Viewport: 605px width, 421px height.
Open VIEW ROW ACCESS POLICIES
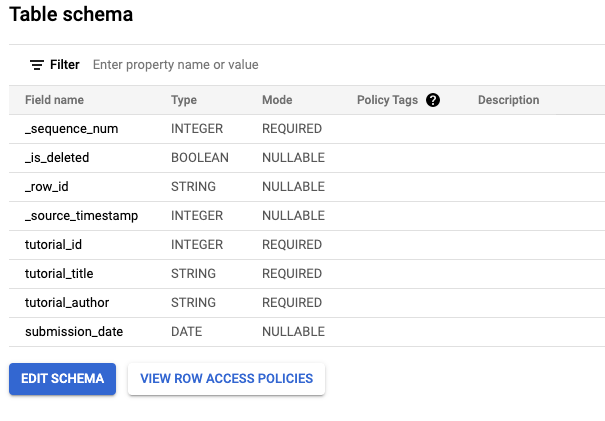[226, 379]
